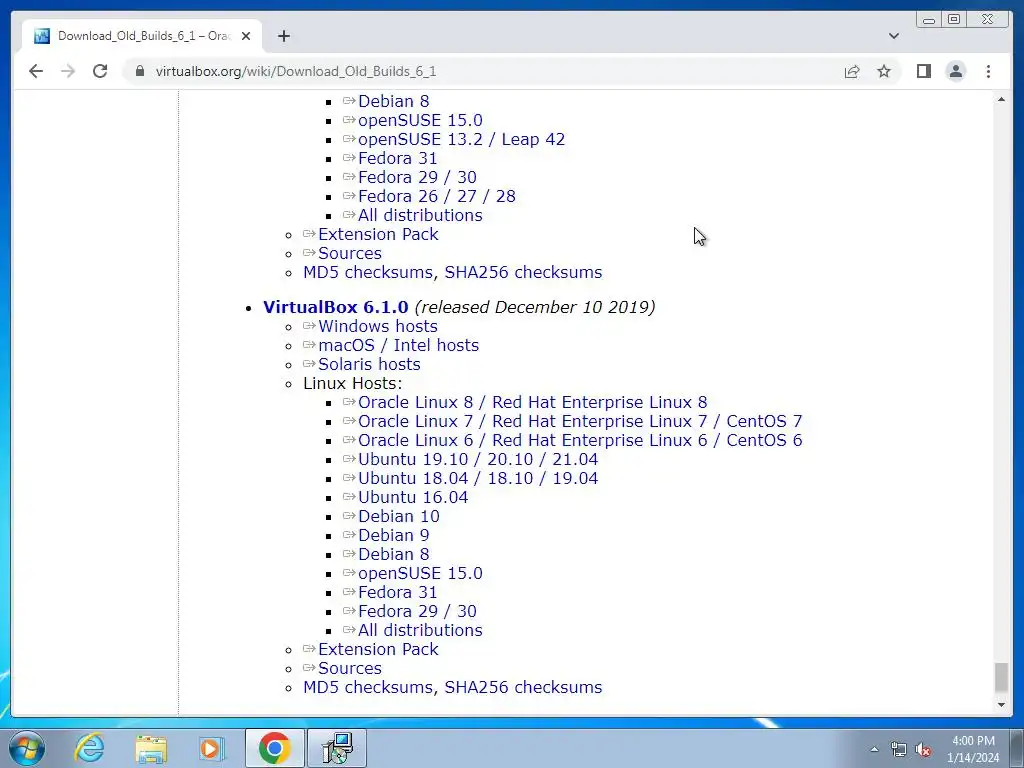Launch Internet Explorer from taskbar

pos(89,748)
